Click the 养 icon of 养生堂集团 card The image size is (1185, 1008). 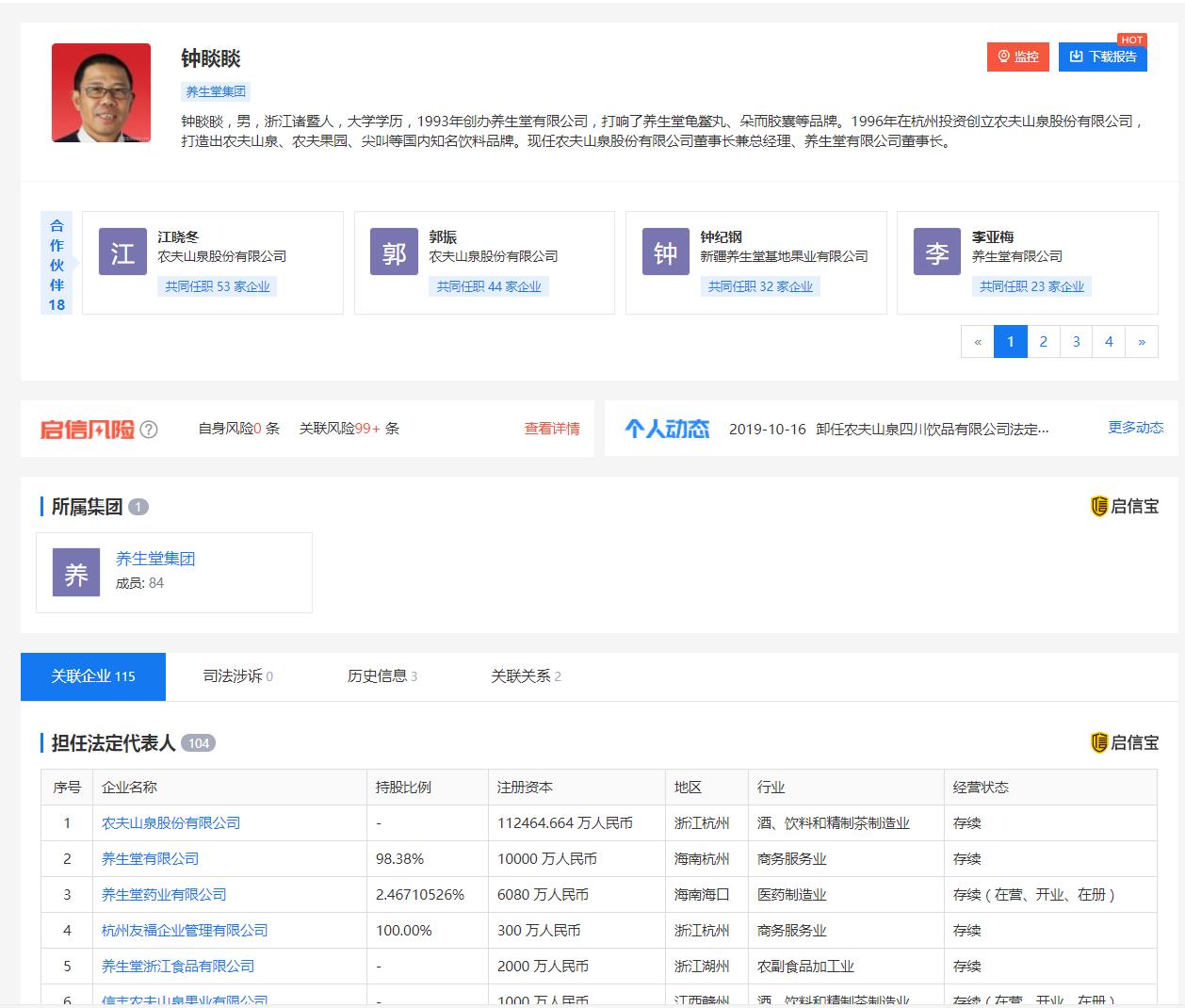(x=75, y=572)
